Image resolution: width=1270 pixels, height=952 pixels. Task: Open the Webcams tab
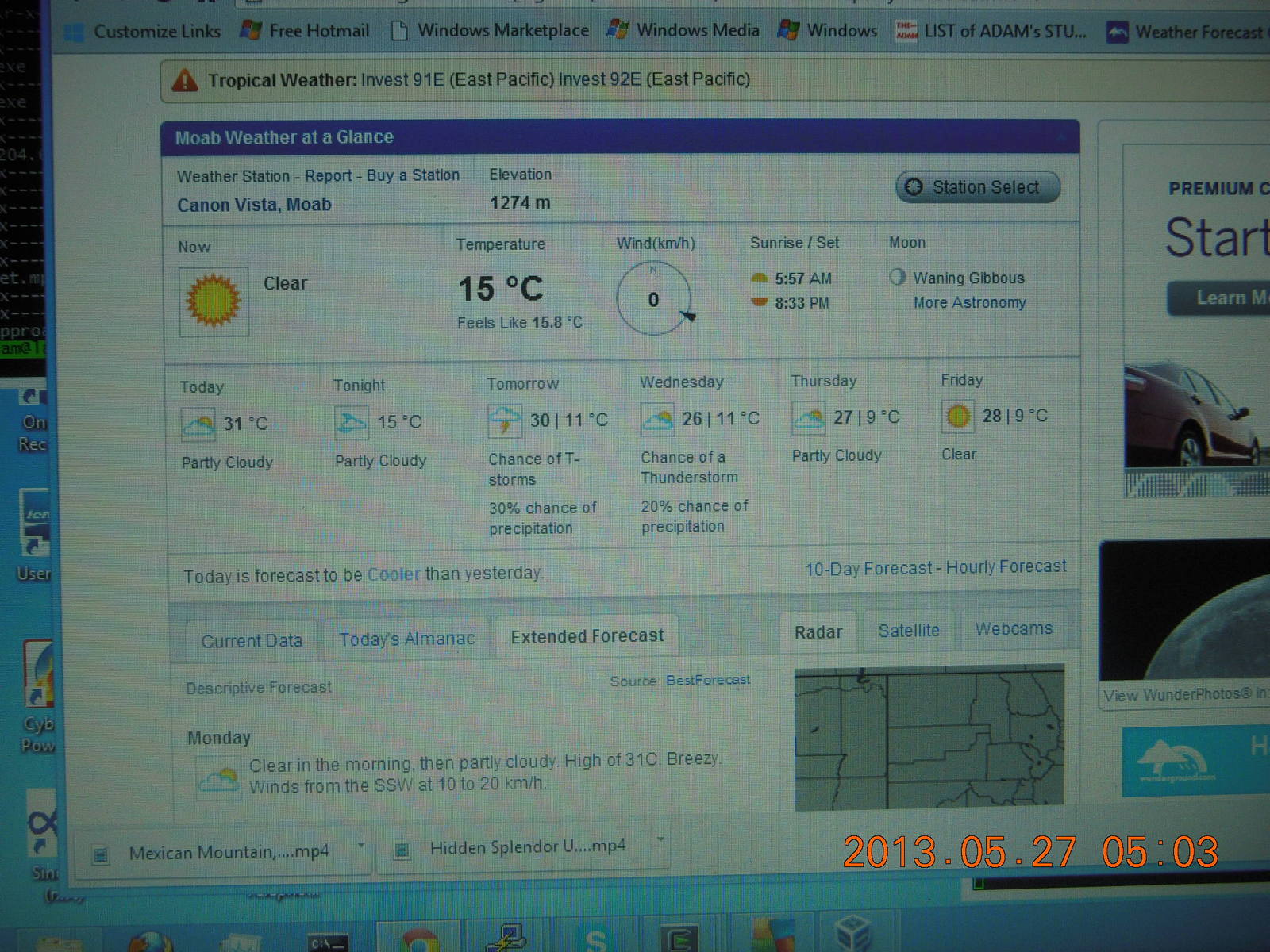click(x=1014, y=629)
